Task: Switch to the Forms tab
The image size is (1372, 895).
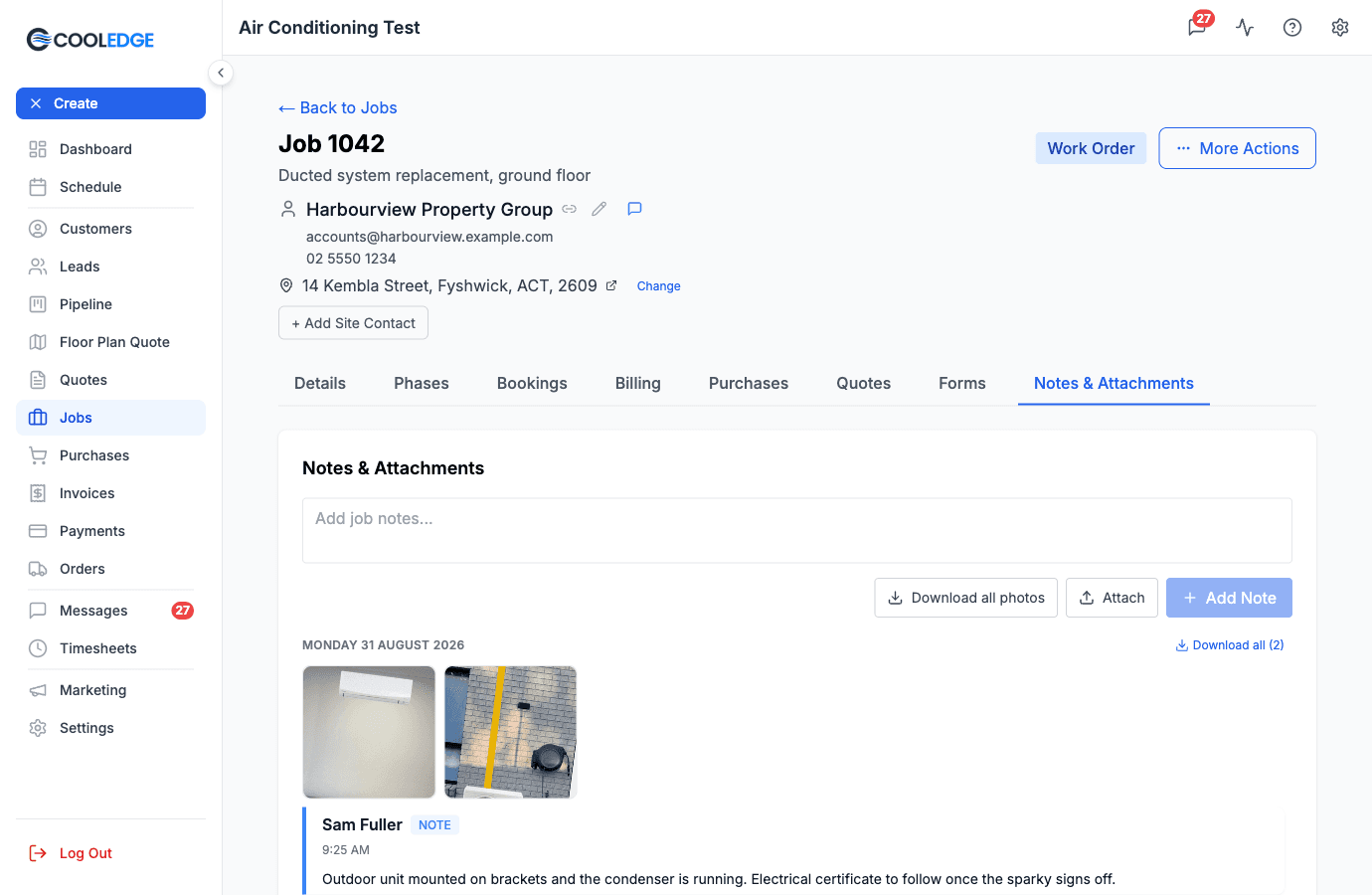Action: 962,384
